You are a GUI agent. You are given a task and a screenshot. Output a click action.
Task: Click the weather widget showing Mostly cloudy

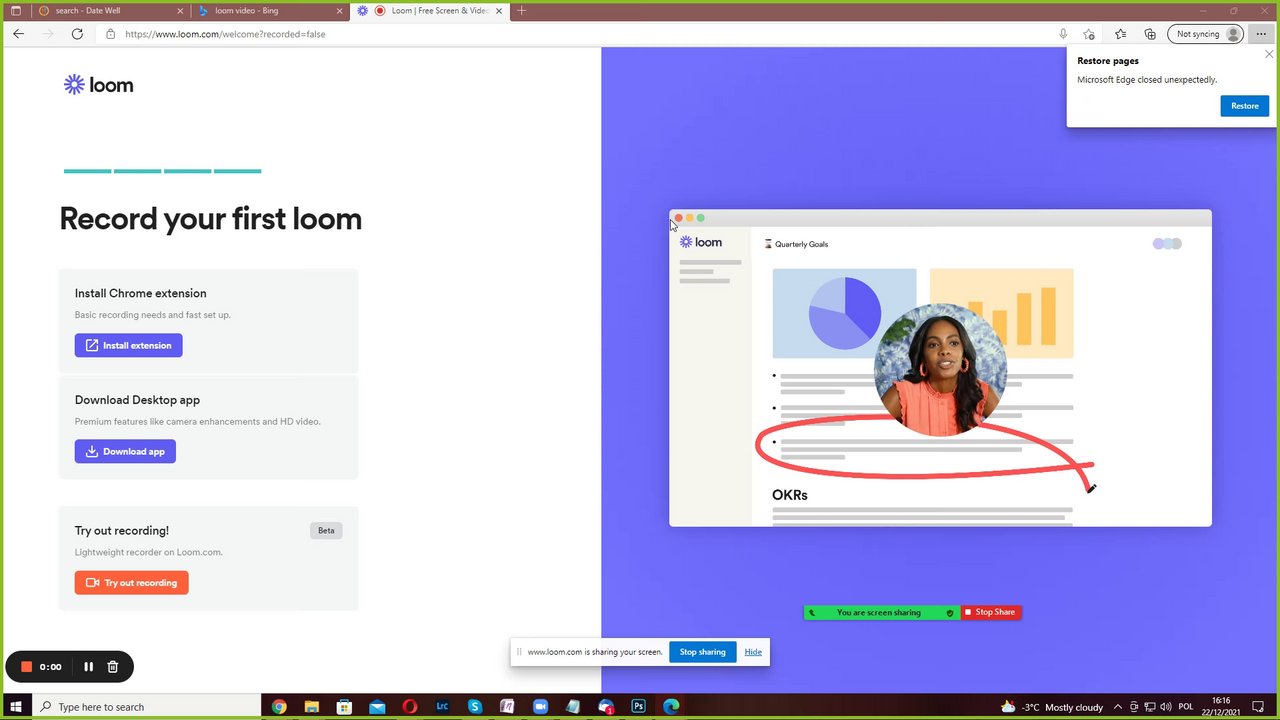pos(1052,707)
